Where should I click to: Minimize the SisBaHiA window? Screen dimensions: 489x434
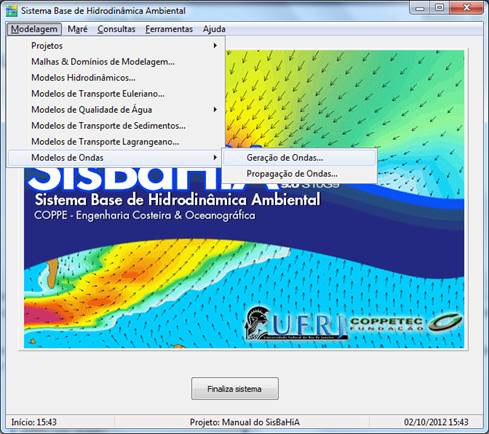pyautogui.click(x=420, y=8)
